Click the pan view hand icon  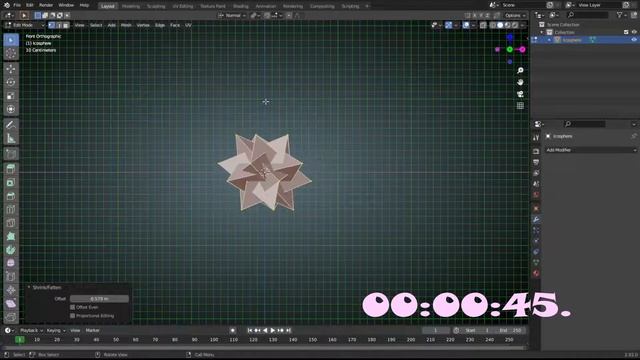[520, 82]
